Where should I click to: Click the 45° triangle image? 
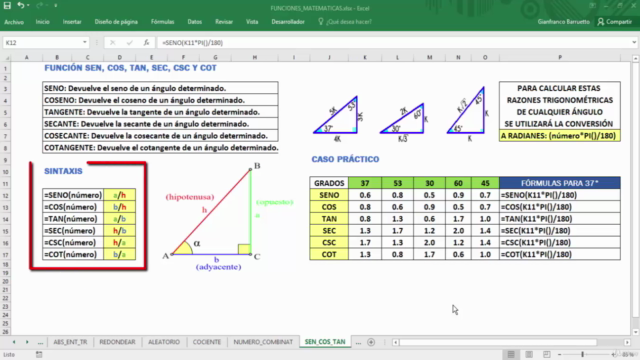pyautogui.click(x=468, y=113)
